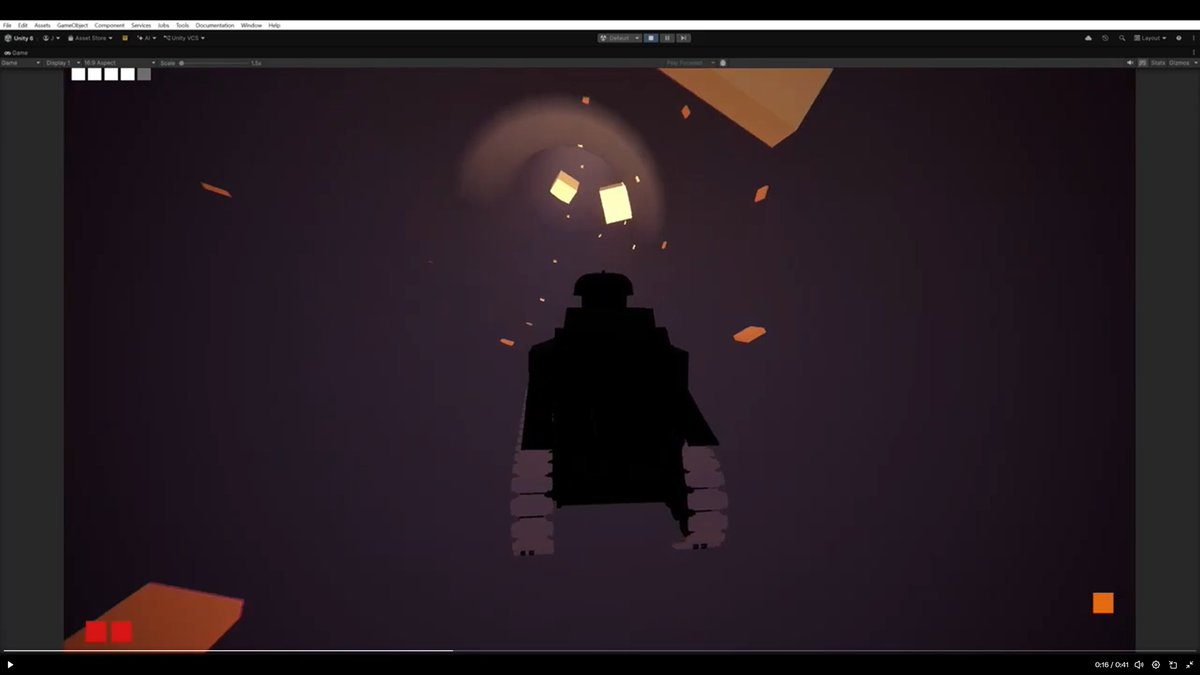Open the GameObject menu
The width and height of the screenshot is (1200, 675).
pyautogui.click(x=73, y=25)
